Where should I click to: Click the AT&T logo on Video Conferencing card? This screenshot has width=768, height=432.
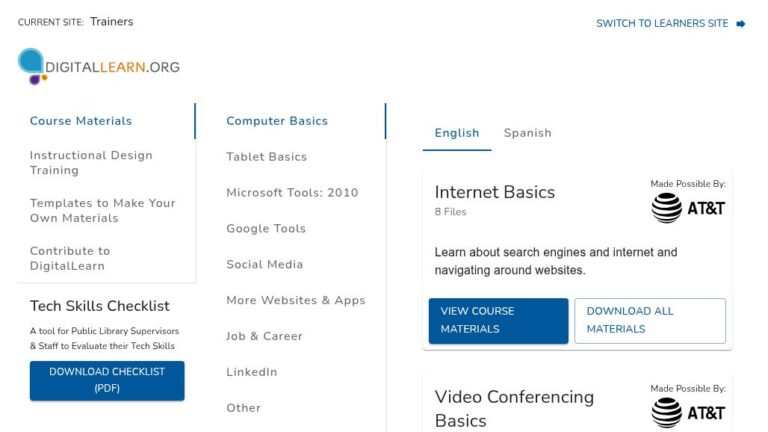click(x=688, y=413)
